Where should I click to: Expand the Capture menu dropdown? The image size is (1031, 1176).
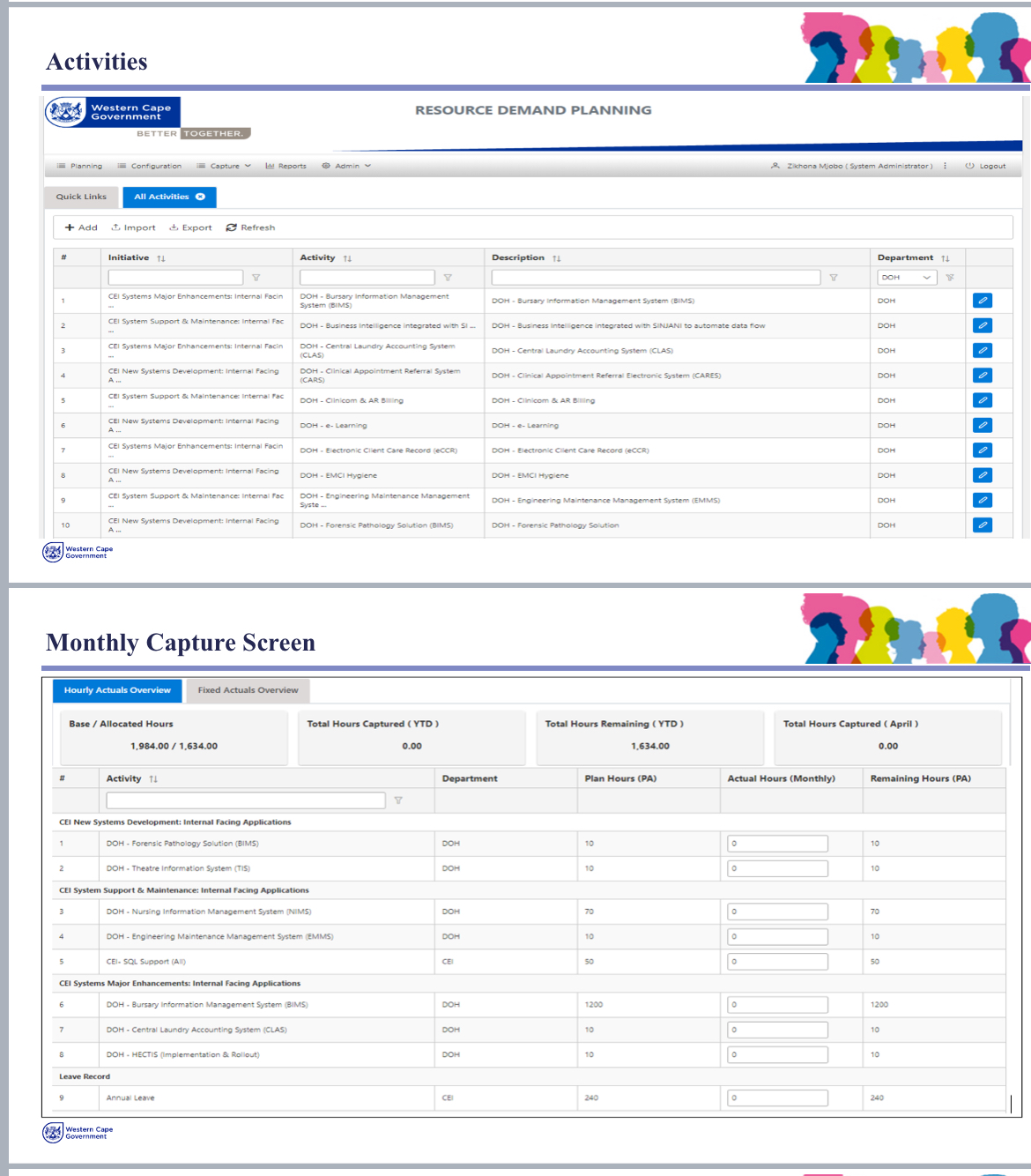coord(225,166)
